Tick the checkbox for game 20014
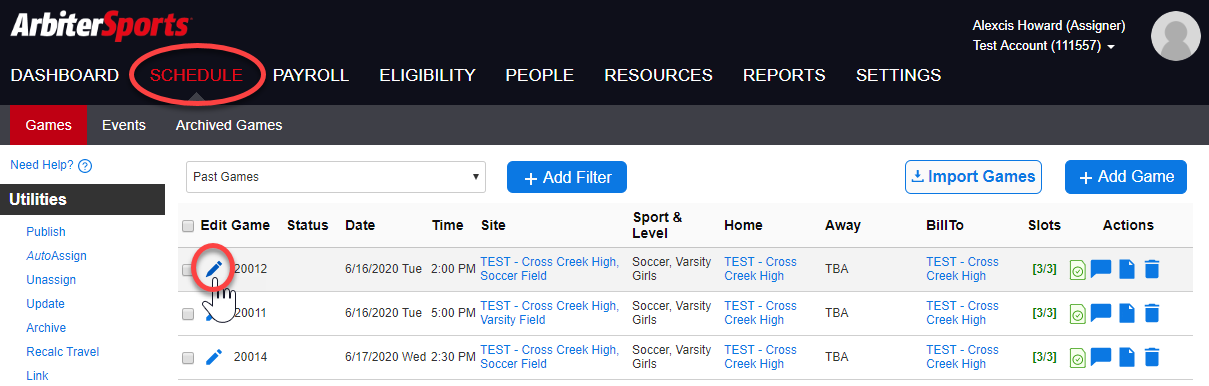The height and width of the screenshot is (386, 1209). [x=188, y=358]
